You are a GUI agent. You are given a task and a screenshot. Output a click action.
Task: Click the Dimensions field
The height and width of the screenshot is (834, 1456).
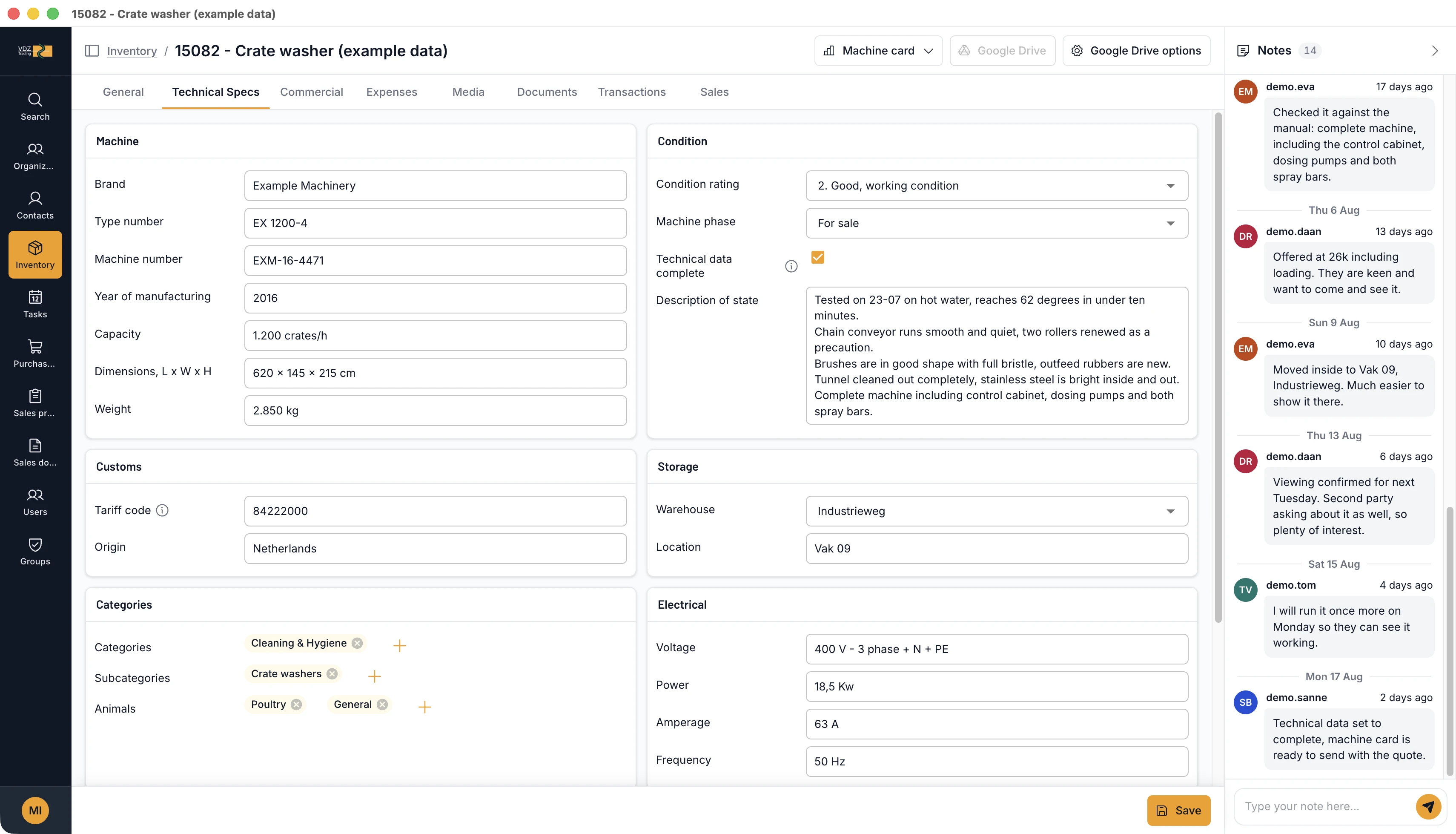tap(435, 373)
